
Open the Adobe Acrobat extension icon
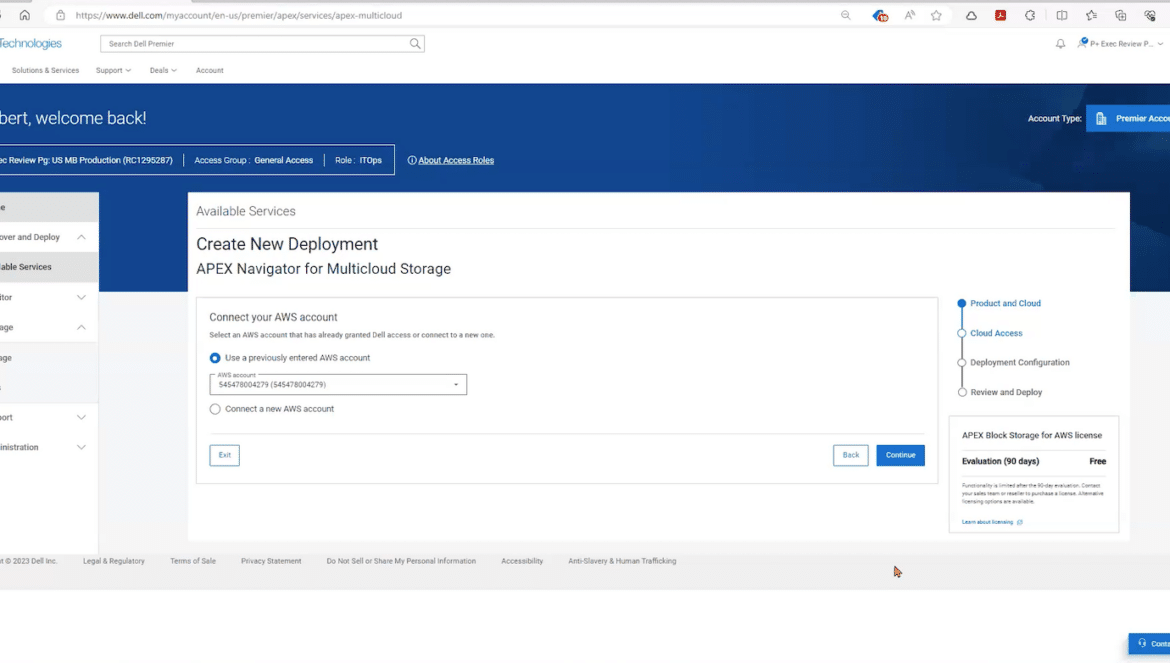(x=1001, y=15)
